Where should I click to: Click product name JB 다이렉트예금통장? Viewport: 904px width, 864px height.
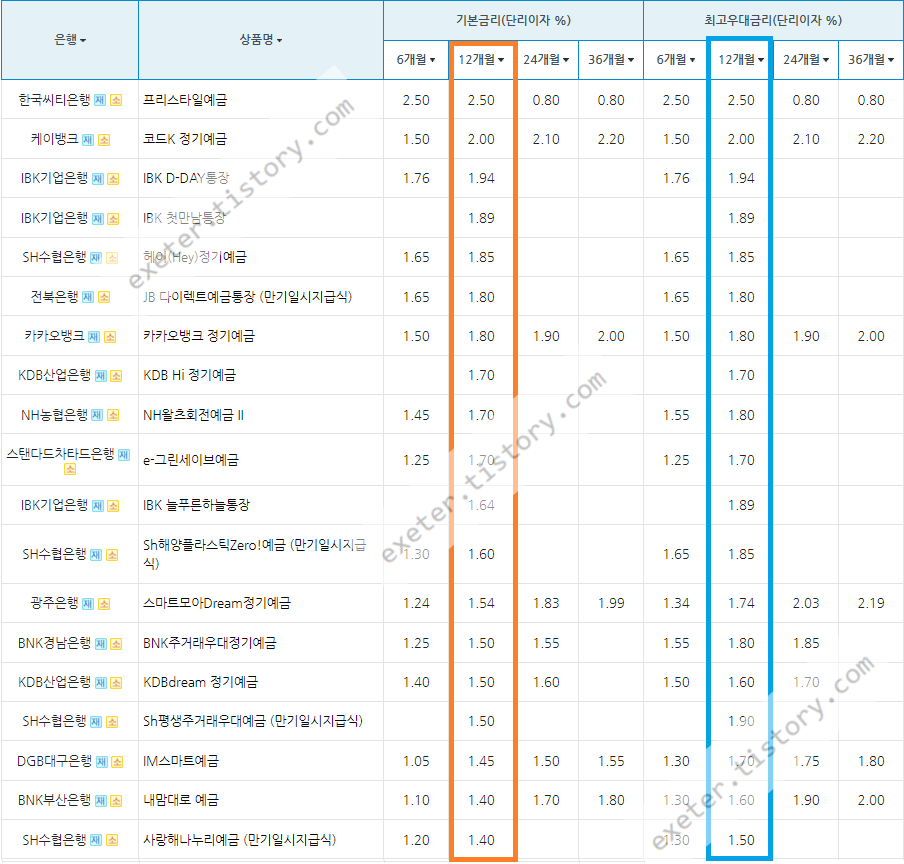point(199,297)
